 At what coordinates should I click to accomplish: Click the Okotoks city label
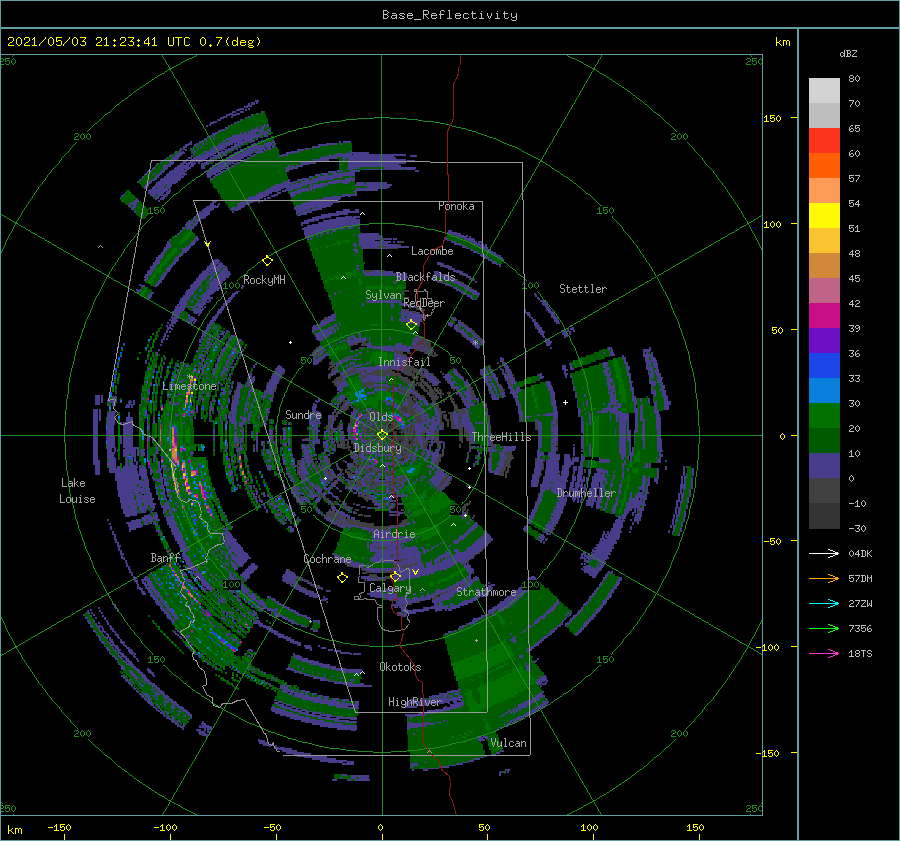tap(400, 667)
